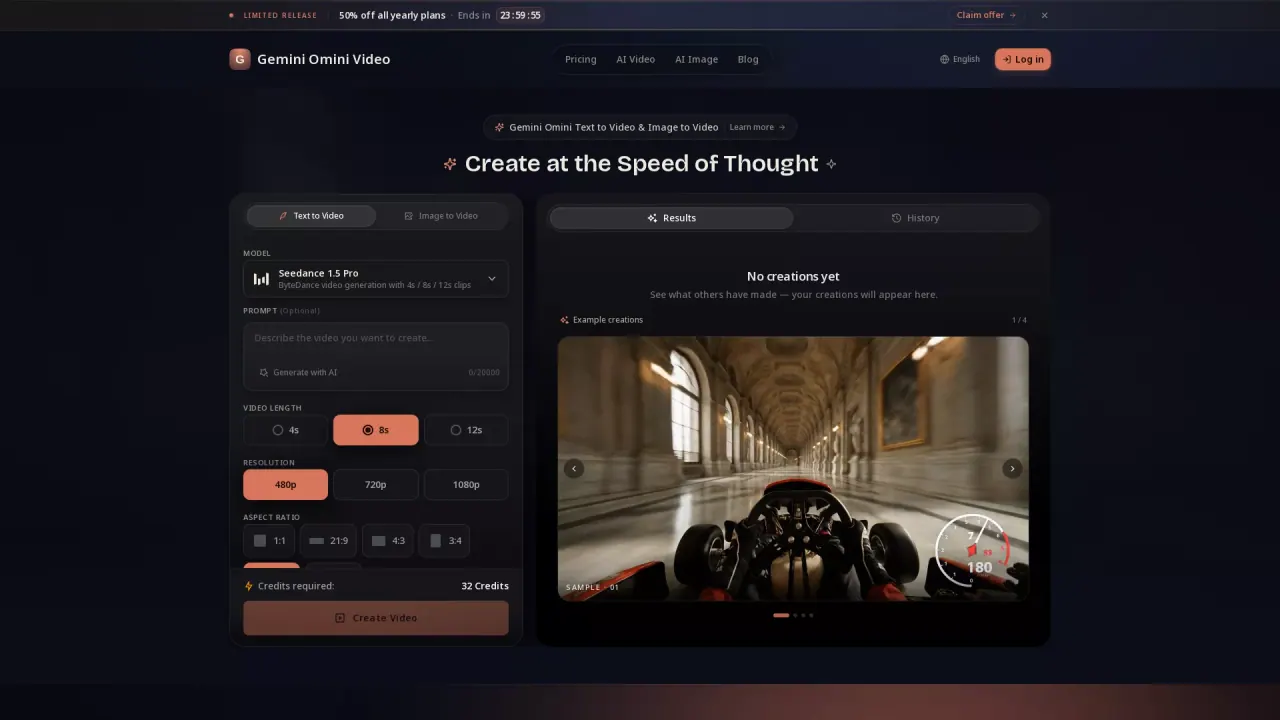
Task: Choose 1080p resolution
Action: tap(466, 484)
